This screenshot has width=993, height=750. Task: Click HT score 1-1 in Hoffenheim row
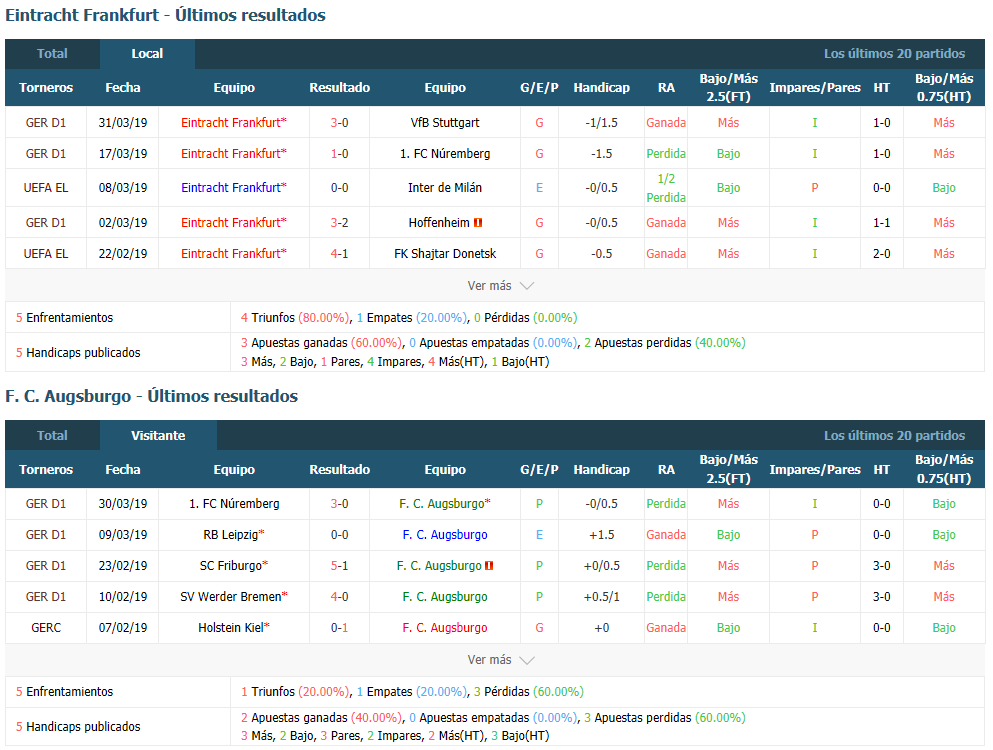pyautogui.click(x=882, y=223)
